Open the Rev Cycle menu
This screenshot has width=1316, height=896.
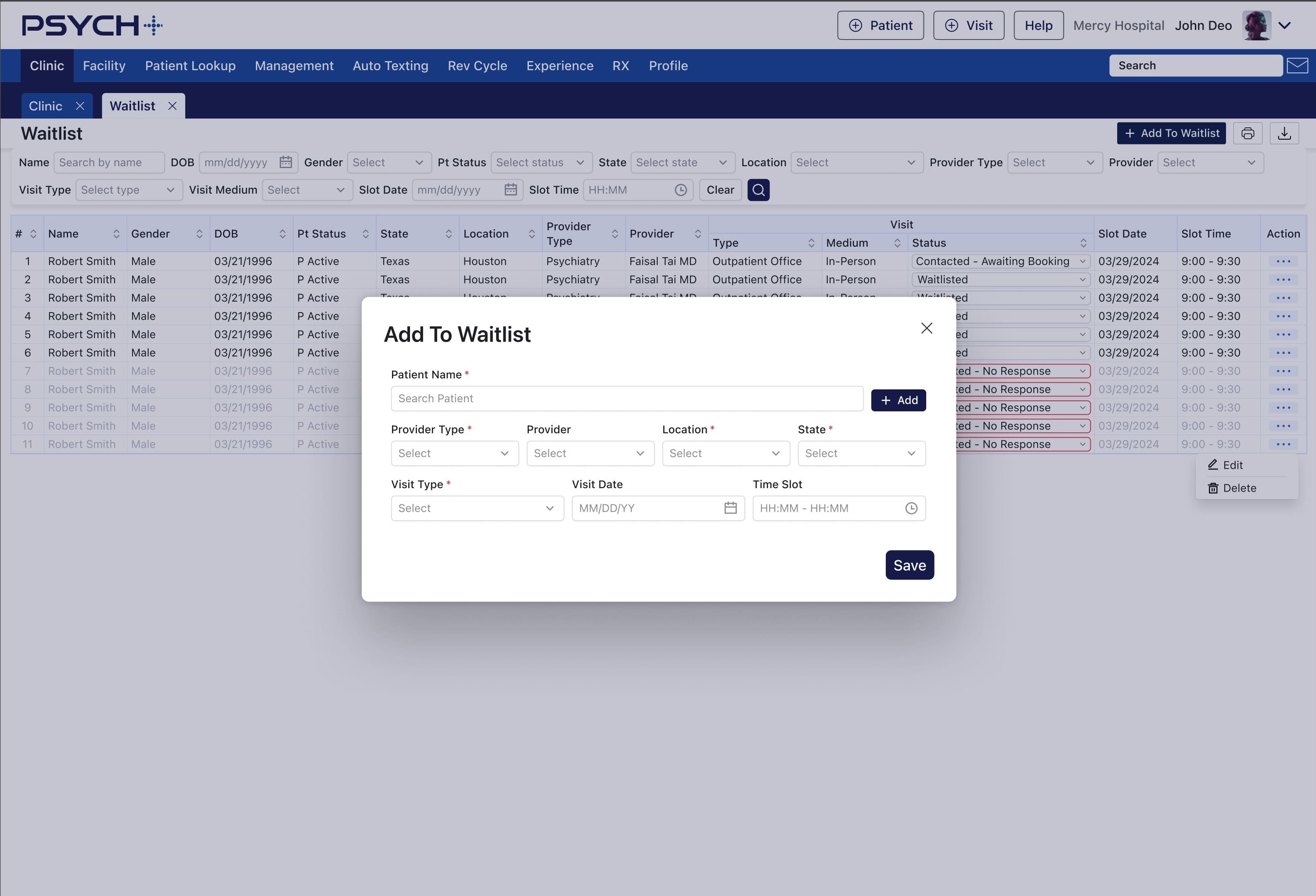click(477, 66)
